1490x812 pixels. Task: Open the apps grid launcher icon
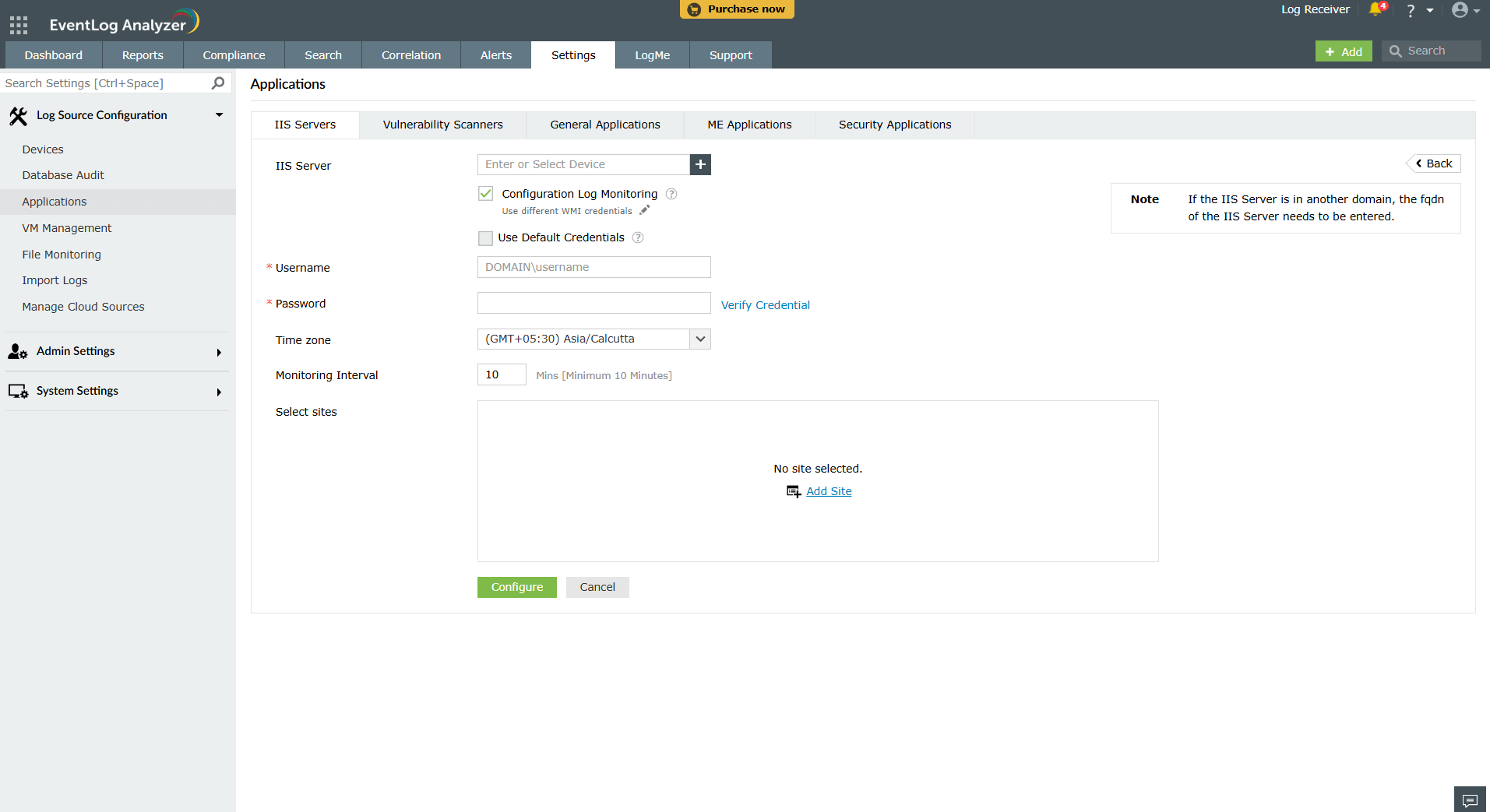pyautogui.click(x=19, y=25)
